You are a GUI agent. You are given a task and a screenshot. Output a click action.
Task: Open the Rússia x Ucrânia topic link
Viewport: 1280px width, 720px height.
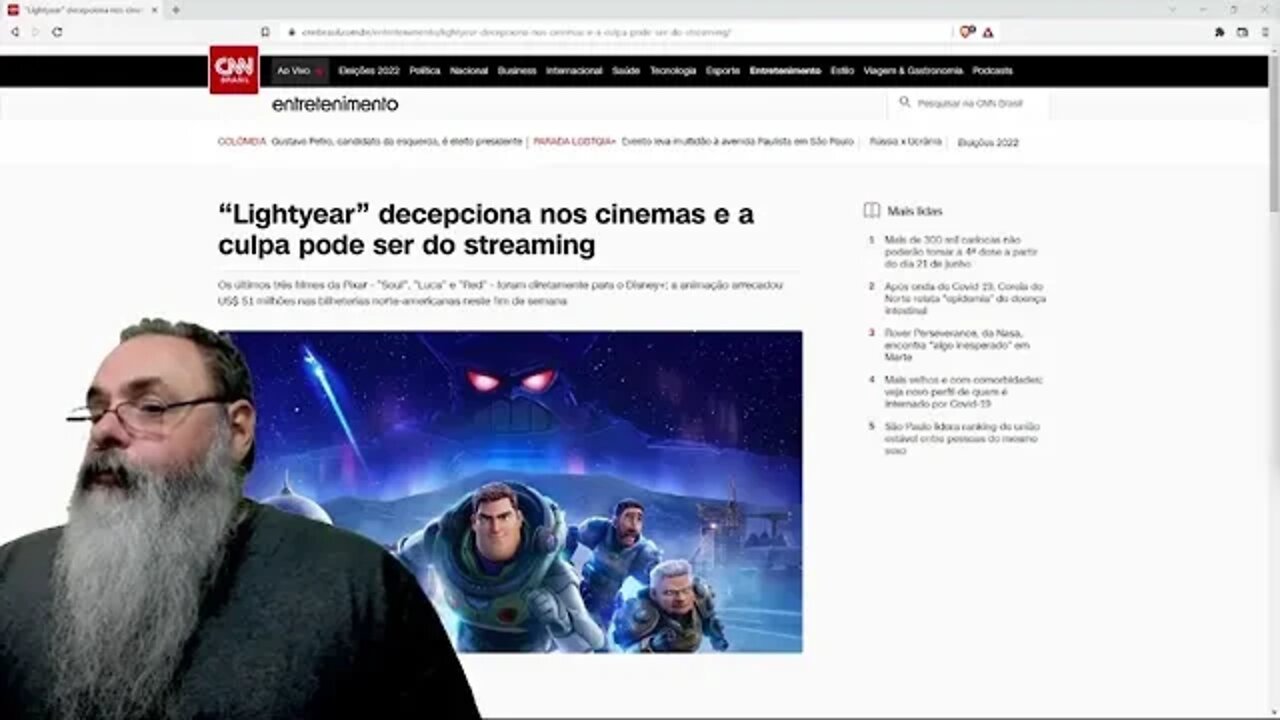[x=905, y=142]
